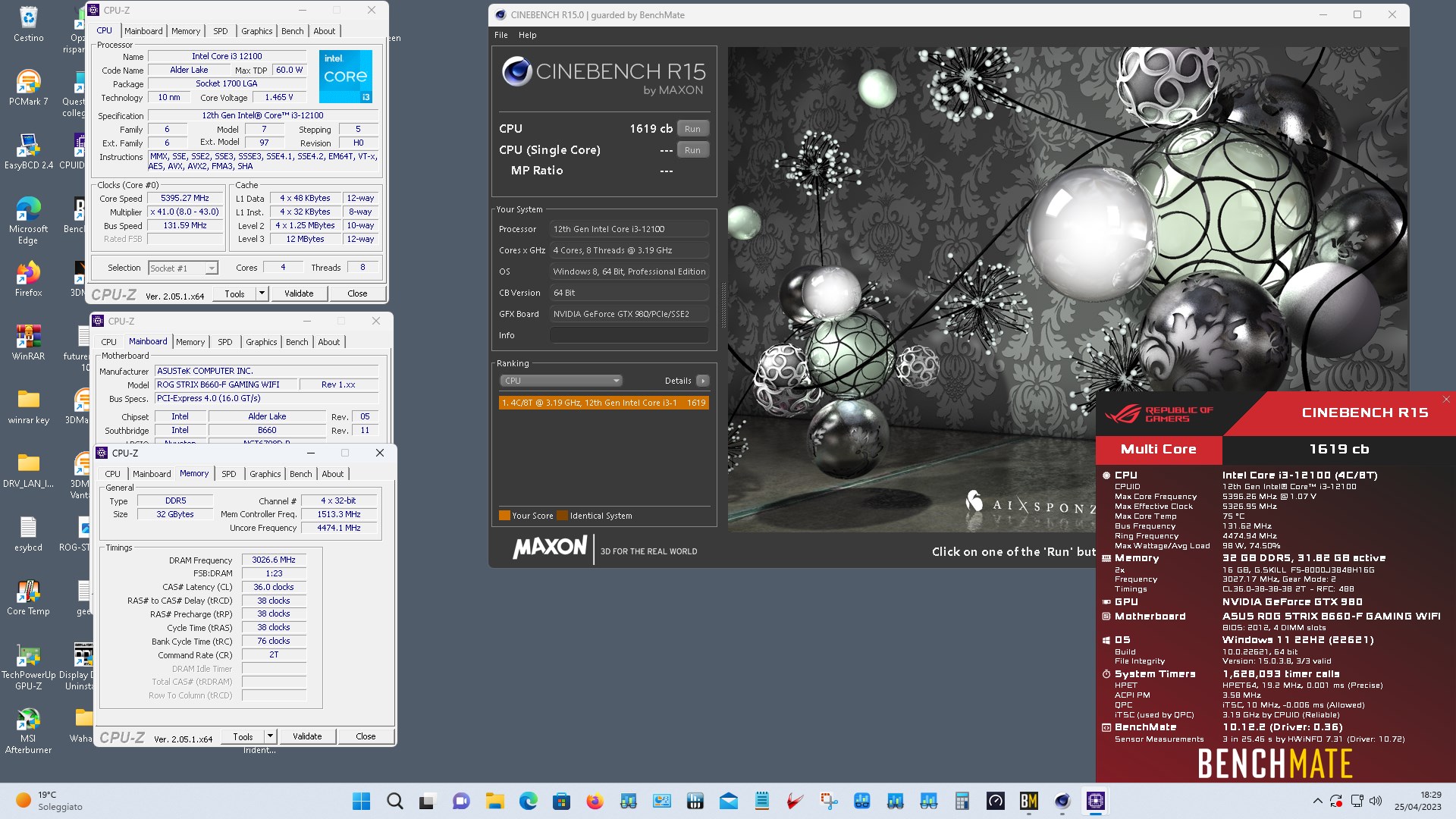Open the esybcd text file icon
This screenshot has width=1456, height=819.
coord(28,533)
